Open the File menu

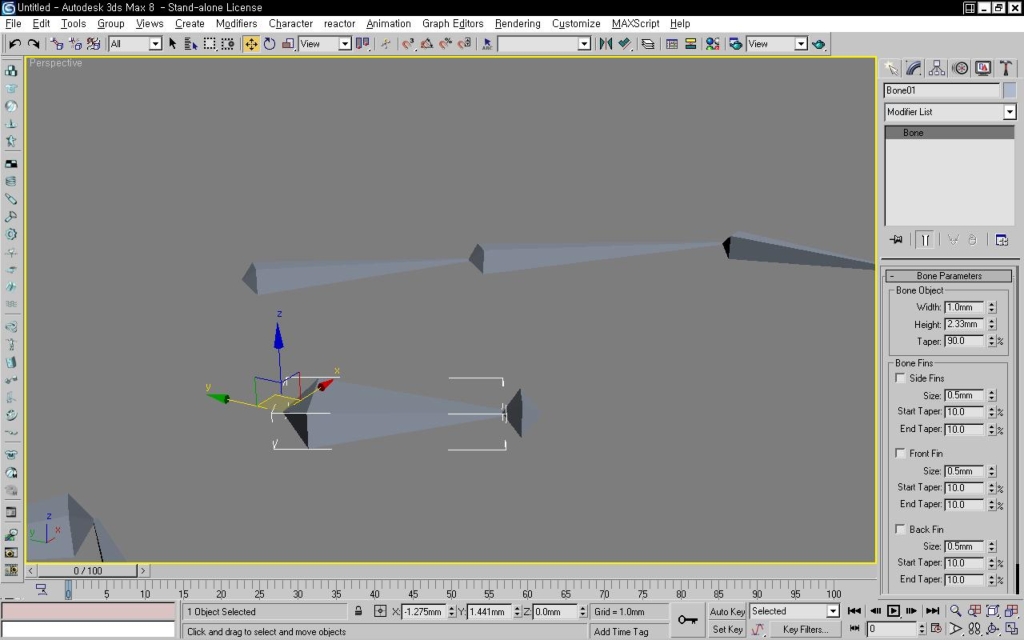(x=13, y=24)
